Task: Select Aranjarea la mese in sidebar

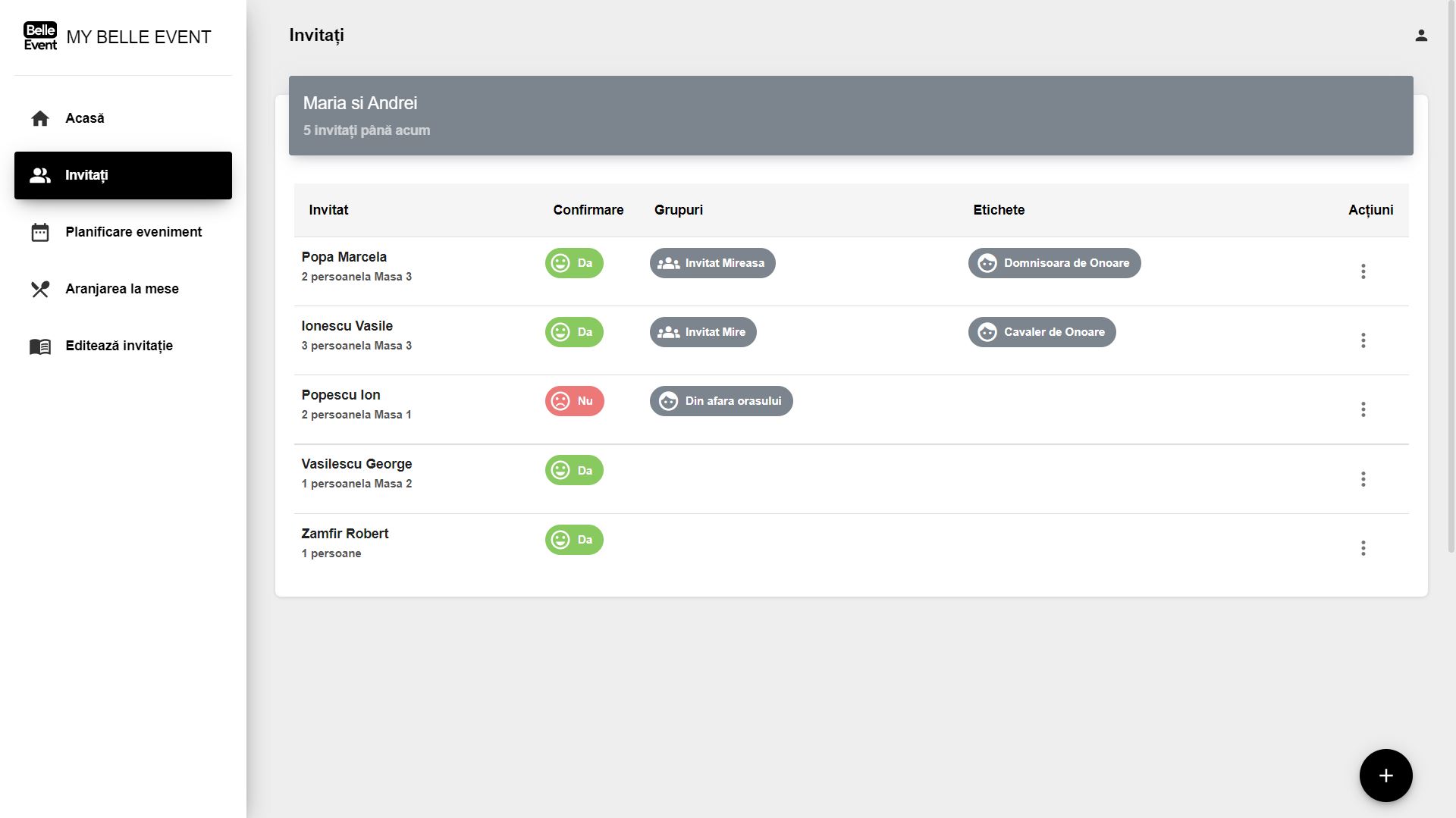Action: click(123, 289)
